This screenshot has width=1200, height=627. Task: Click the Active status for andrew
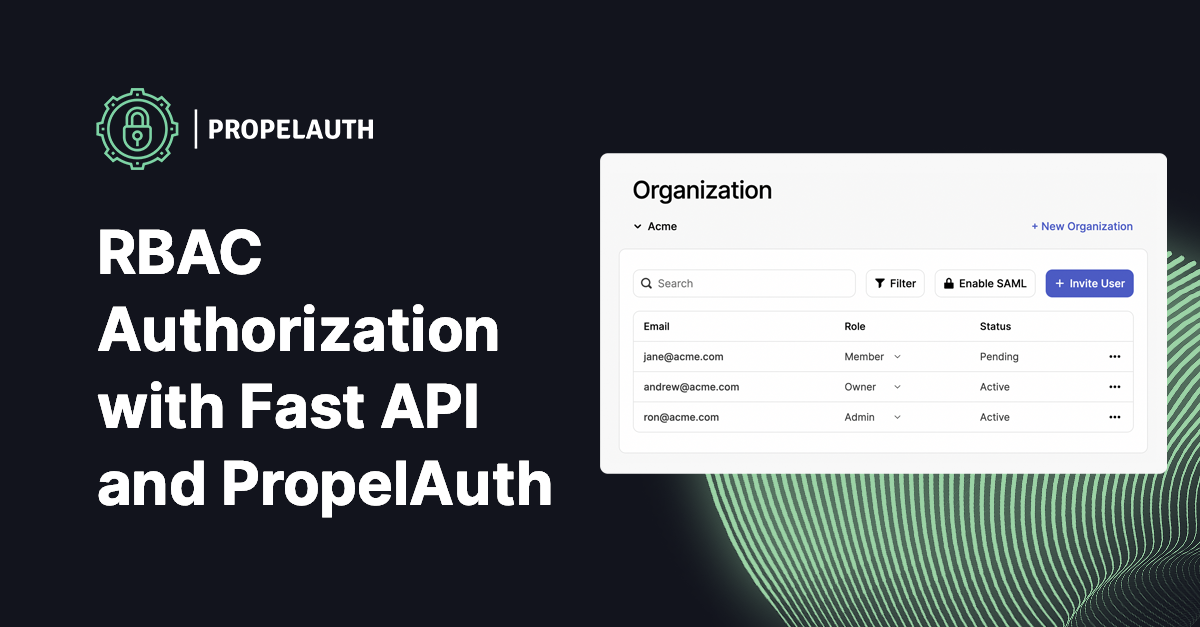coord(995,387)
